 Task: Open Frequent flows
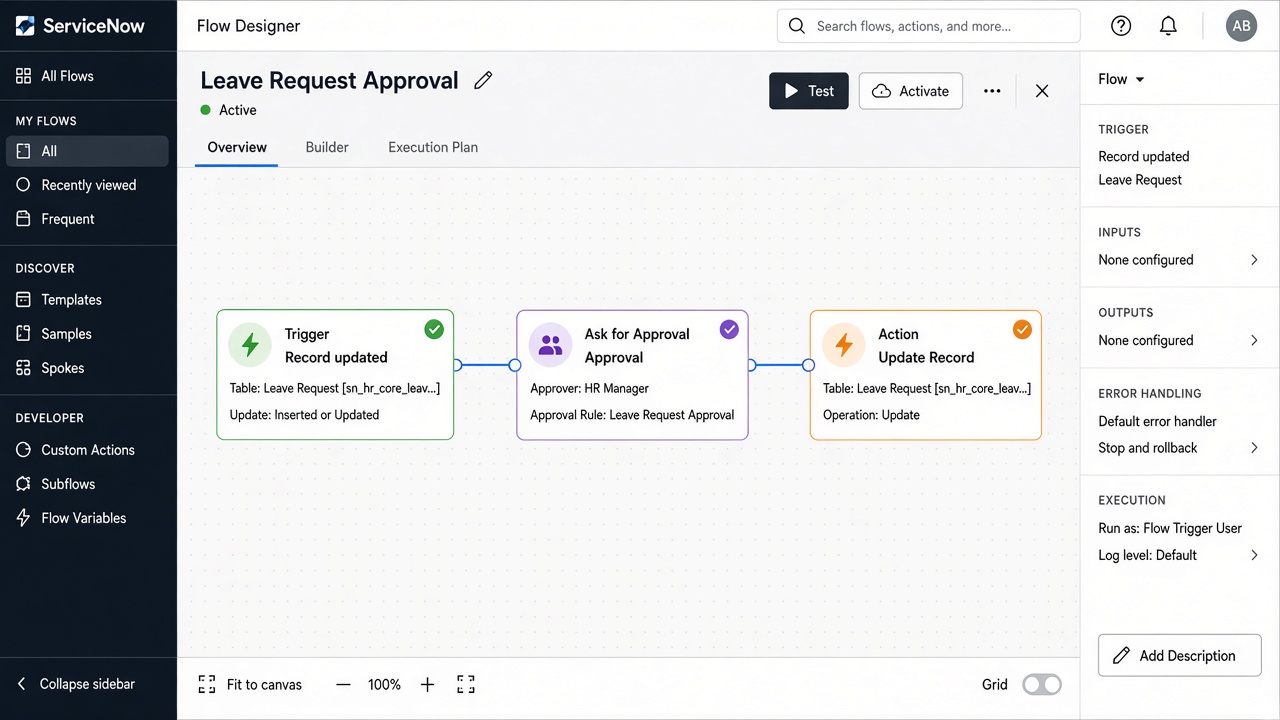pos(88,219)
